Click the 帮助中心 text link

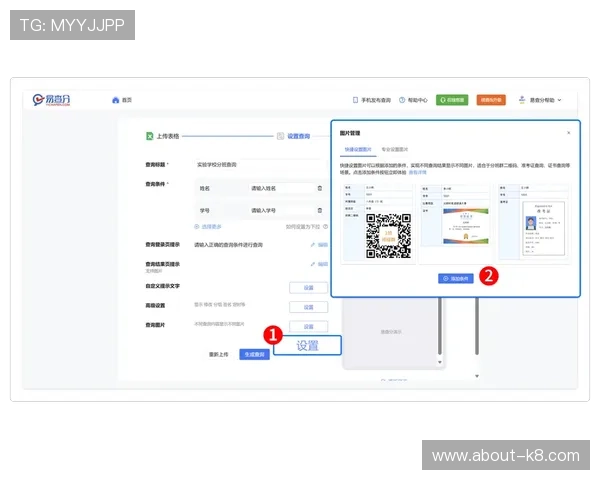(417, 100)
